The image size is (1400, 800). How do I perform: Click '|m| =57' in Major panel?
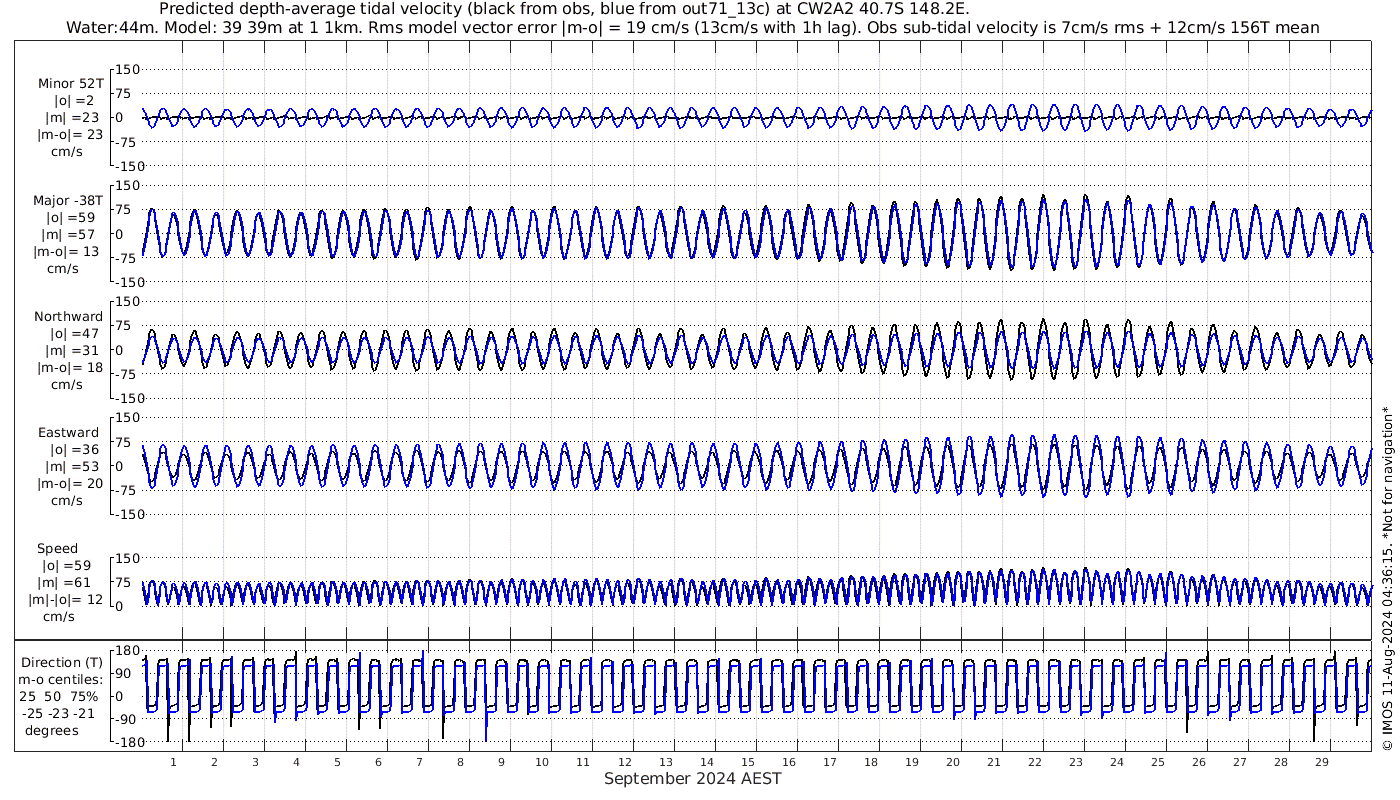tap(67, 234)
